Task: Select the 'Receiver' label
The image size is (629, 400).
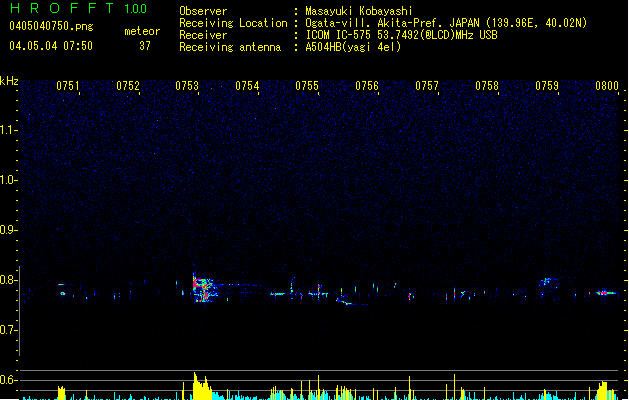Action: tap(203, 35)
